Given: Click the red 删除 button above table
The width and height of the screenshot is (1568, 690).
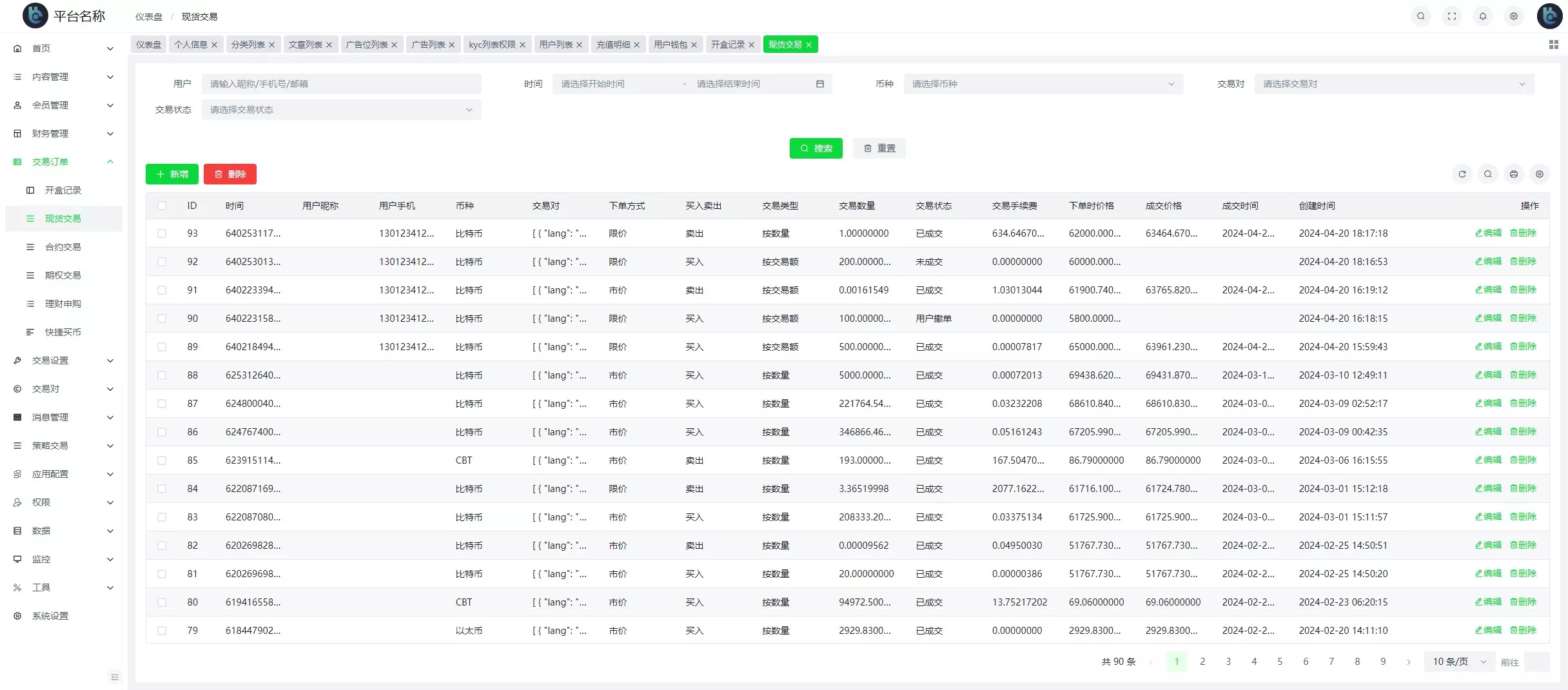Looking at the screenshot, I should click(230, 174).
